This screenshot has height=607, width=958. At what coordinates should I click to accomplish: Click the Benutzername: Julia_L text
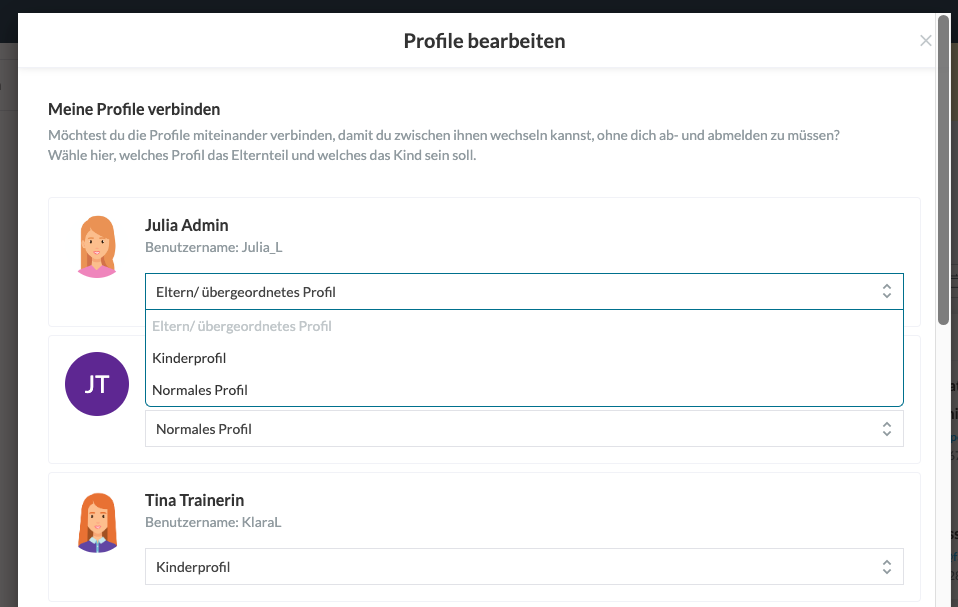pos(214,247)
